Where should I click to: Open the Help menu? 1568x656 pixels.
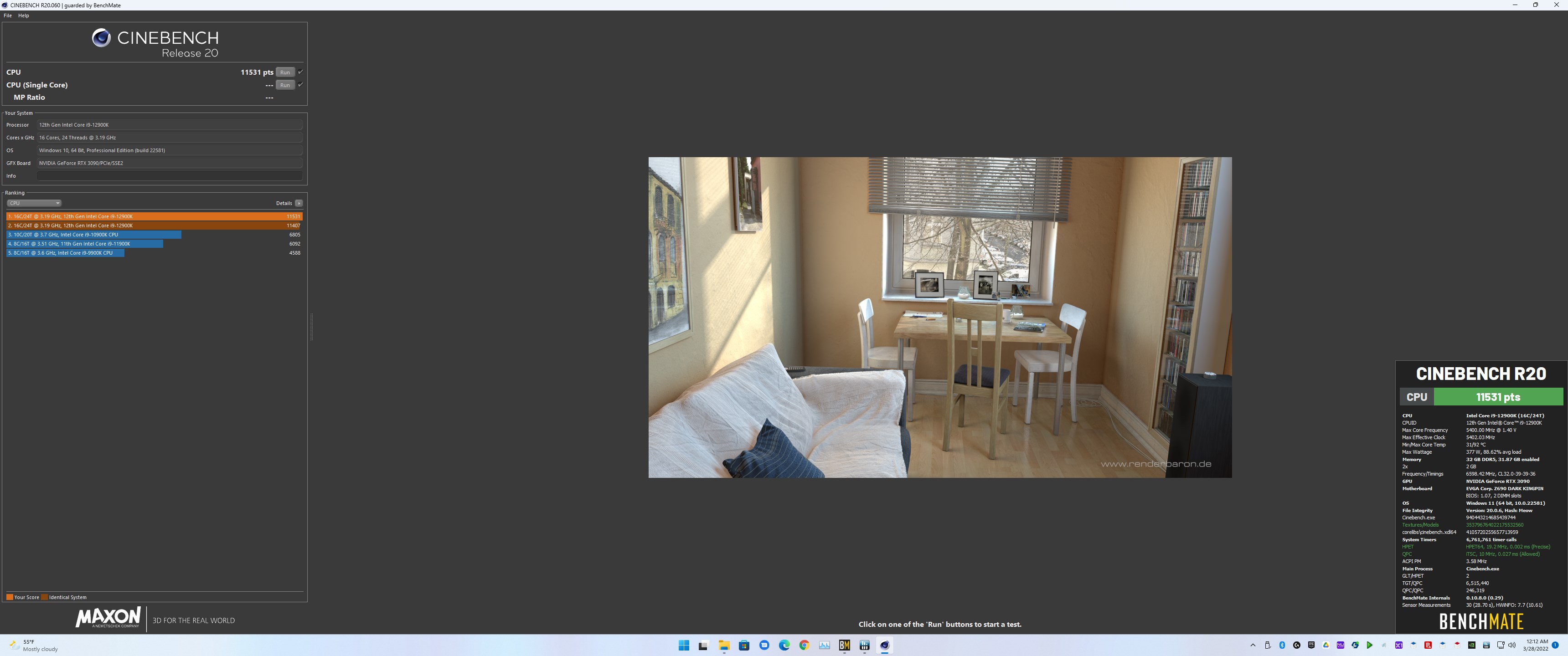(x=24, y=15)
